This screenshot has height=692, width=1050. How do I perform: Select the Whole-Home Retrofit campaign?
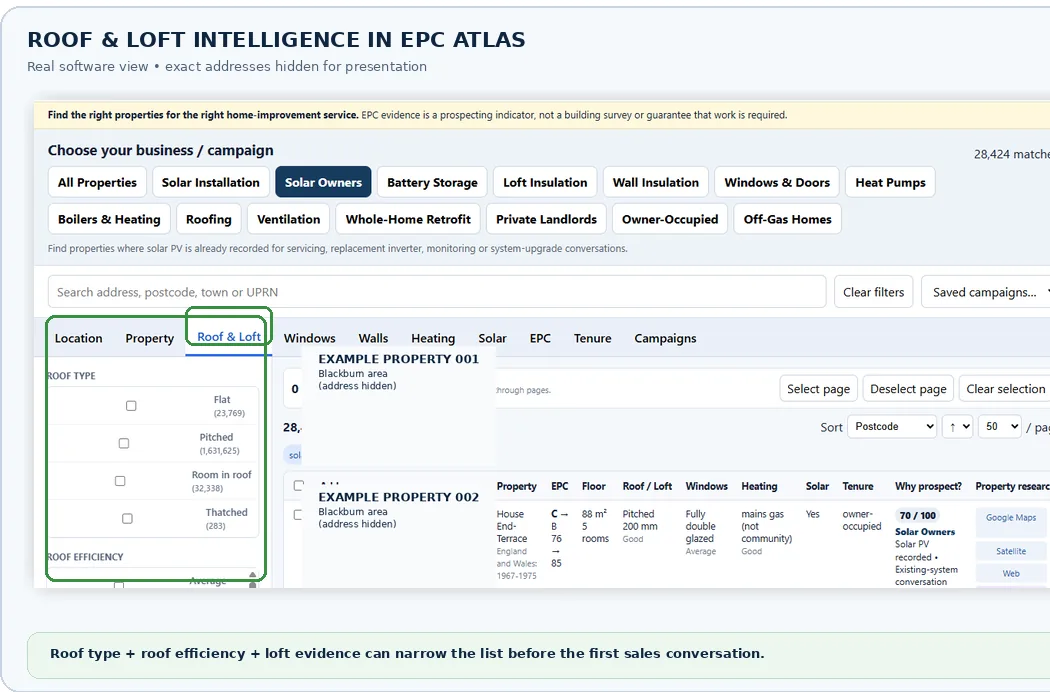pos(408,219)
